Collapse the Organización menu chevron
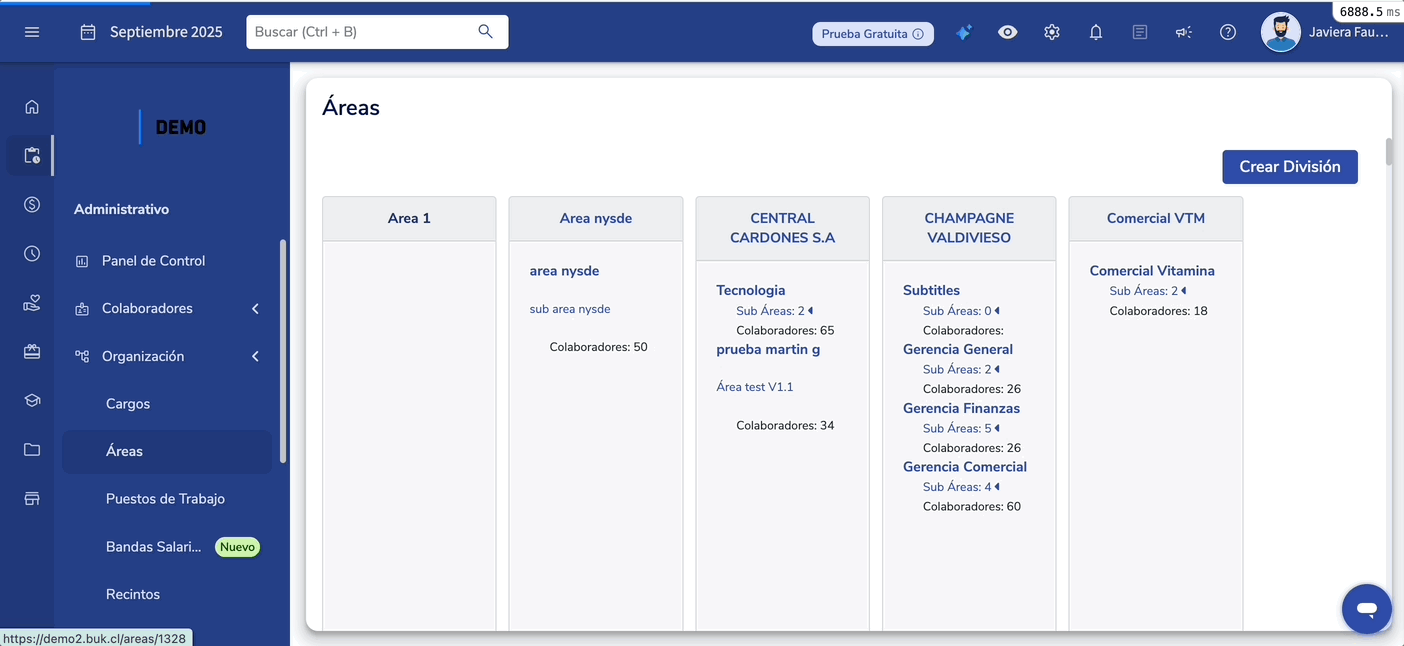Screen dimensions: 1404x646 click(255, 357)
